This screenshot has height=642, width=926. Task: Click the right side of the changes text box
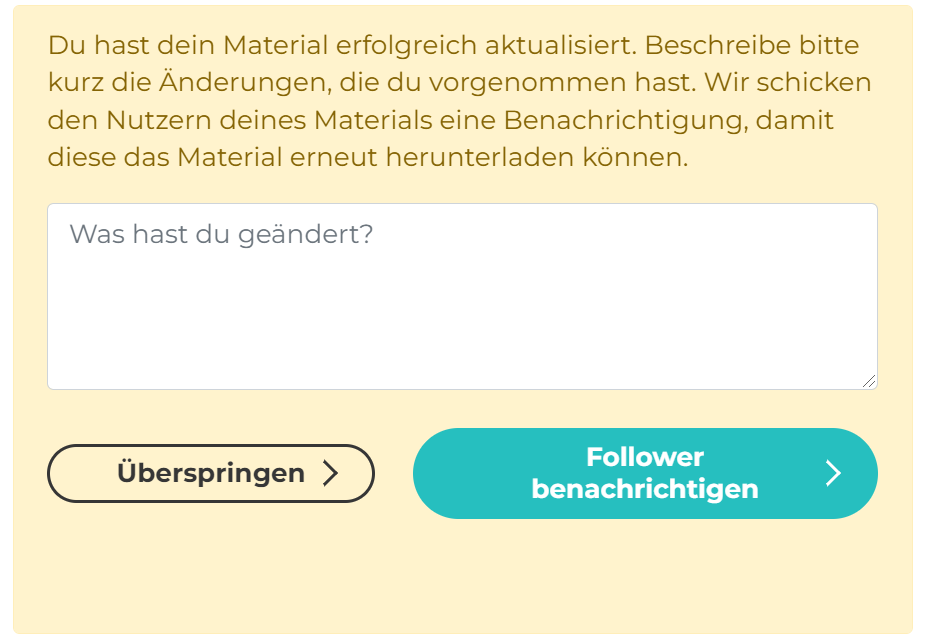tap(800, 297)
